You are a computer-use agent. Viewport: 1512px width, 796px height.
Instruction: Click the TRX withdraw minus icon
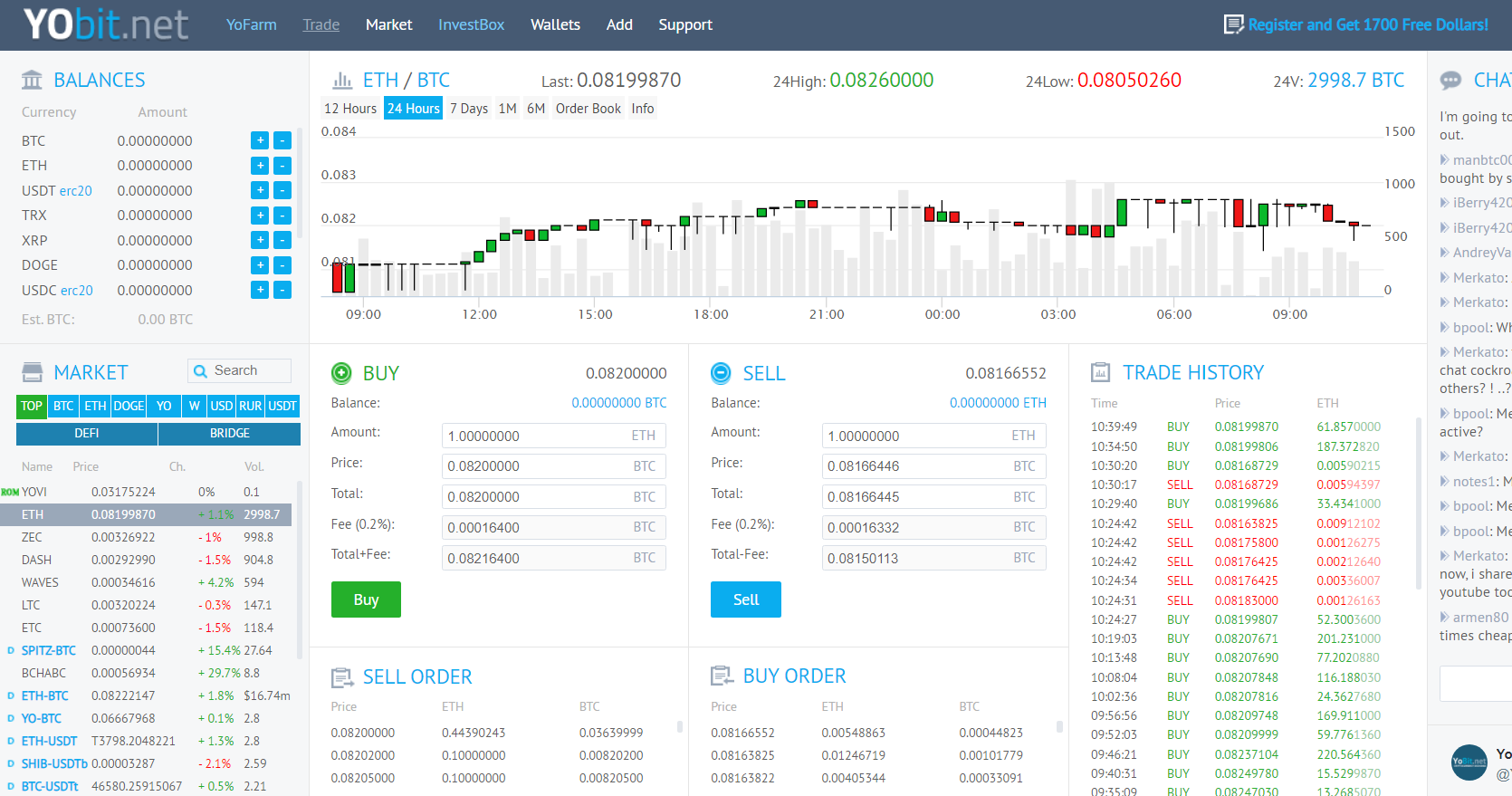pyautogui.click(x=282, y=216)
